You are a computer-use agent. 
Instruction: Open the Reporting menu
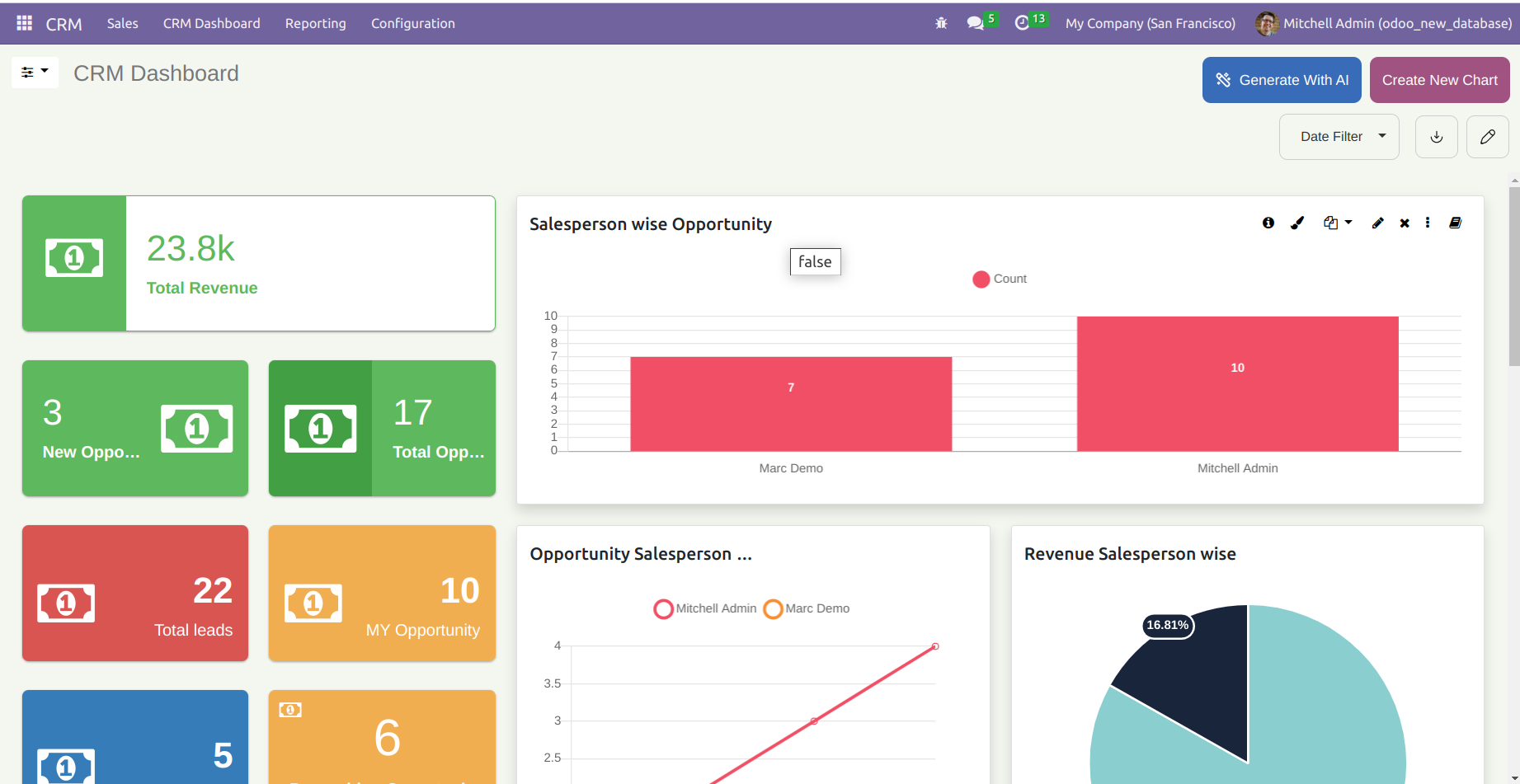click(x=315, y=23)
